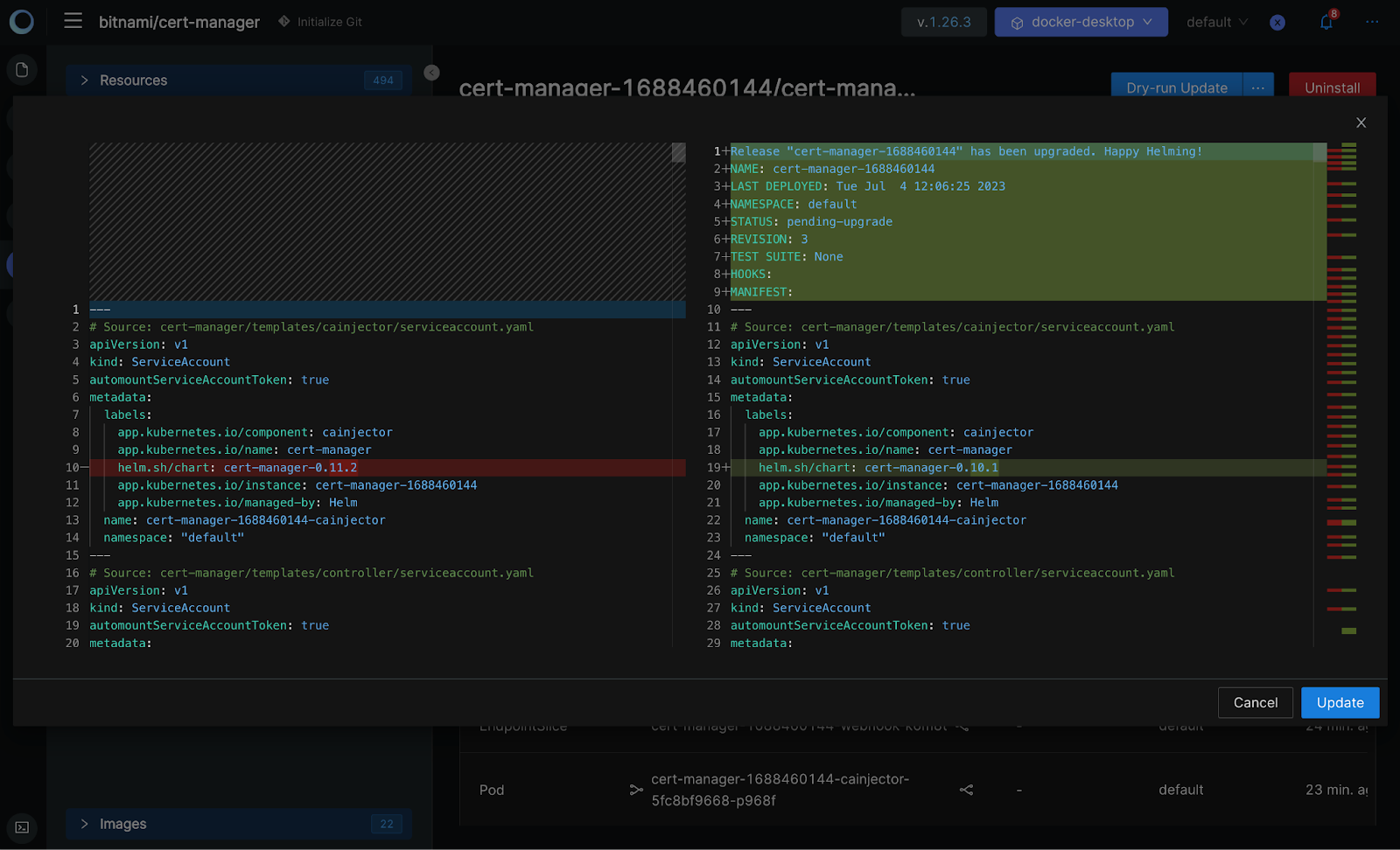
Task: Click the Monokle logo icon
Action: (x=22, y=22)
